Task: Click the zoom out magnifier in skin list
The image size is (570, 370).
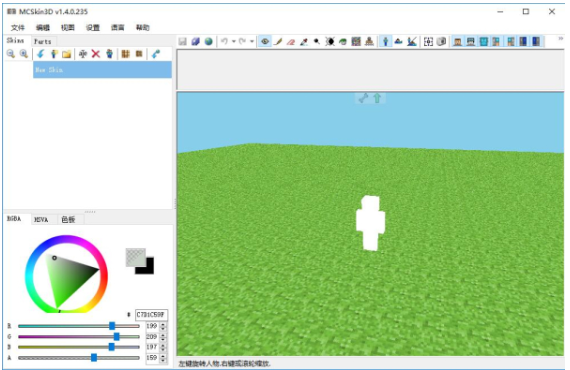Action: tap(11, 54)
